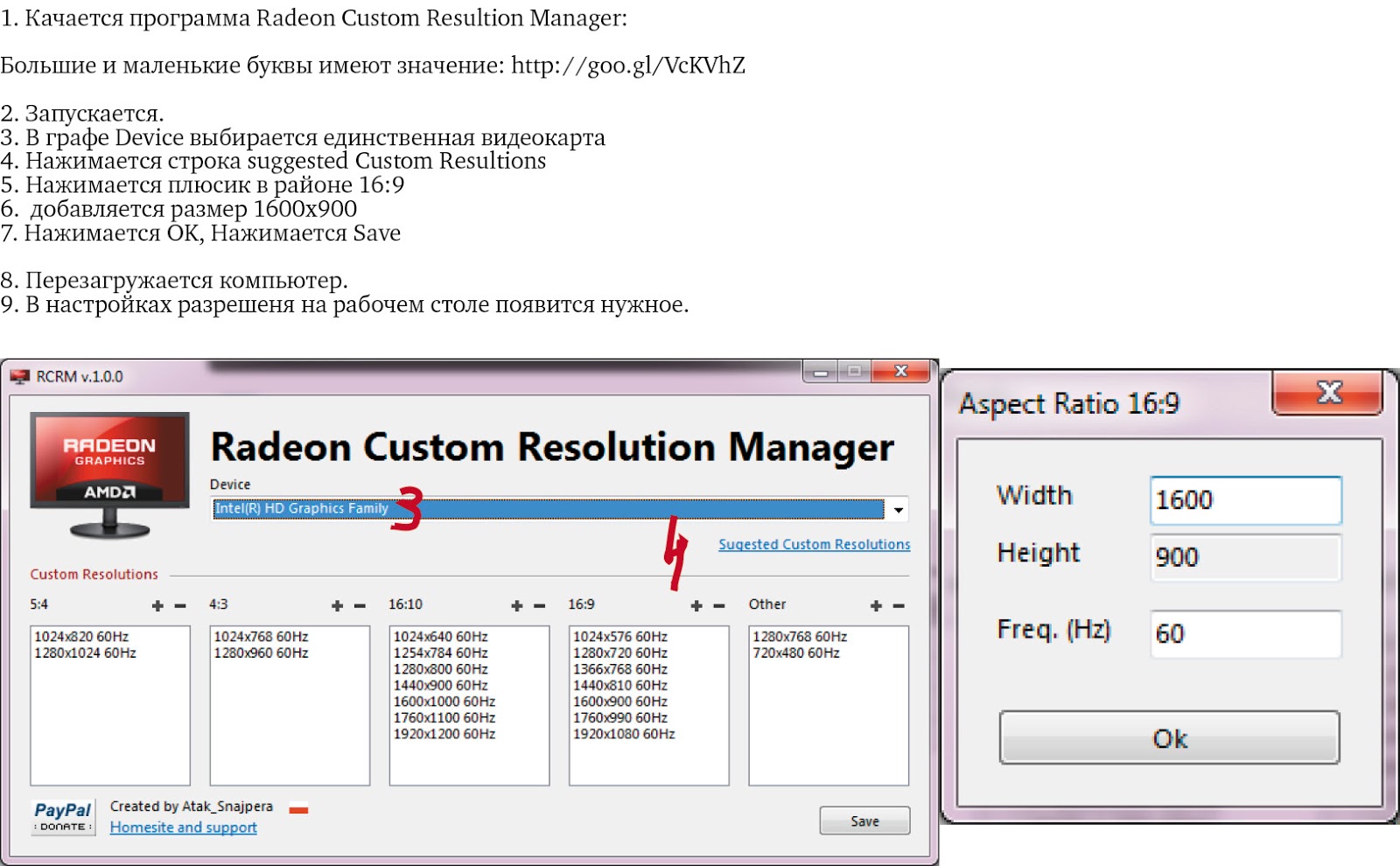Click the goo.gl/VcKVhZ download URL text
Viewport: 1400px width, 866px height.
click(628, 66)
